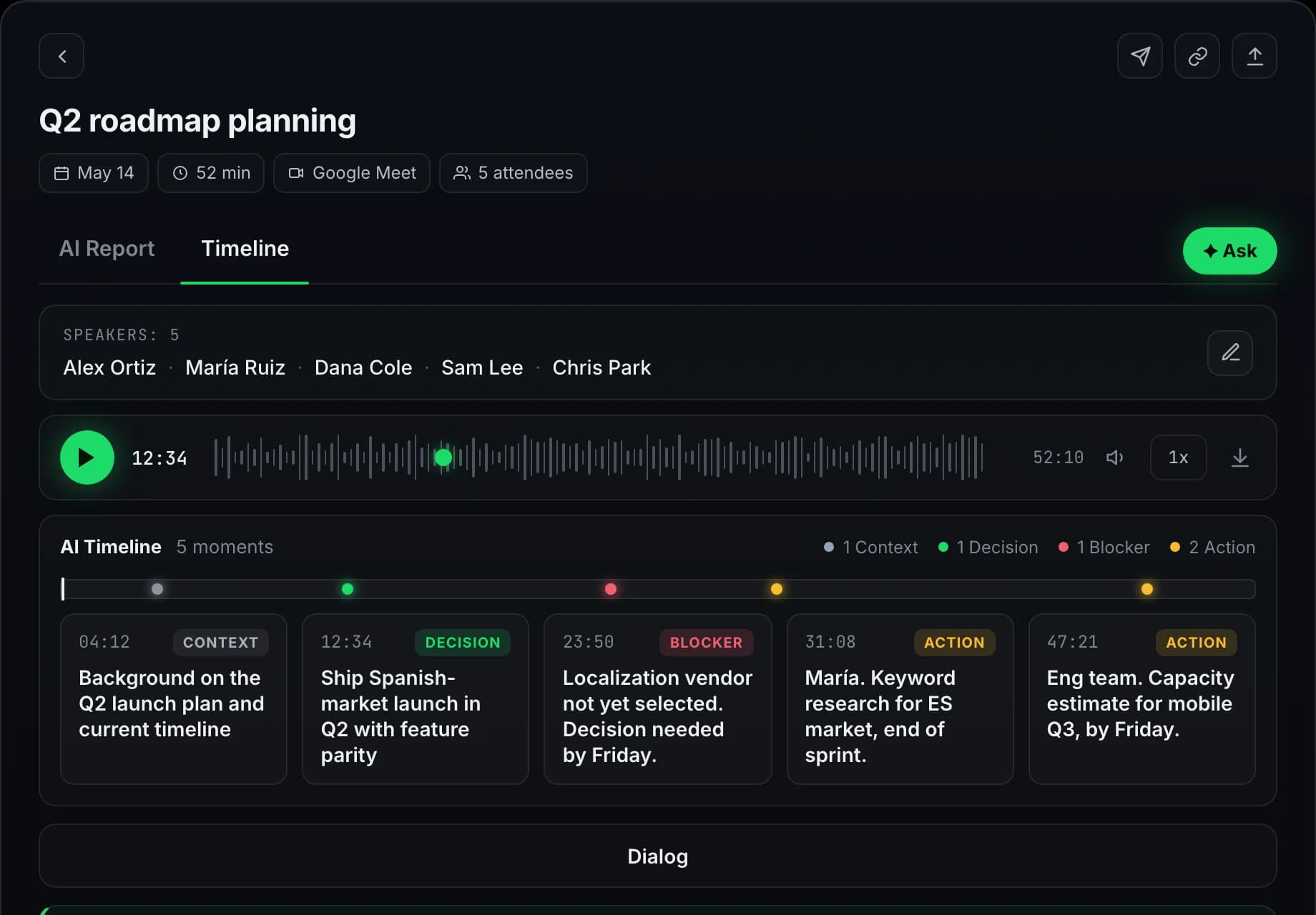Select speaker Dana Cole
Image resolution: width=1316 pixels, height=915 pixels.
coord(363,367)
